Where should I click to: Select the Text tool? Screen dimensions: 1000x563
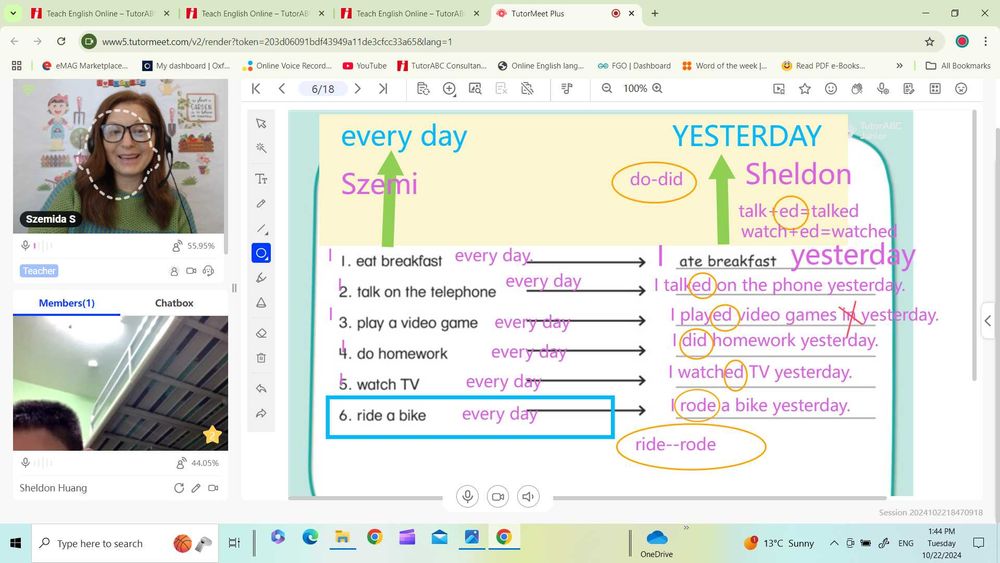point(261,179)
